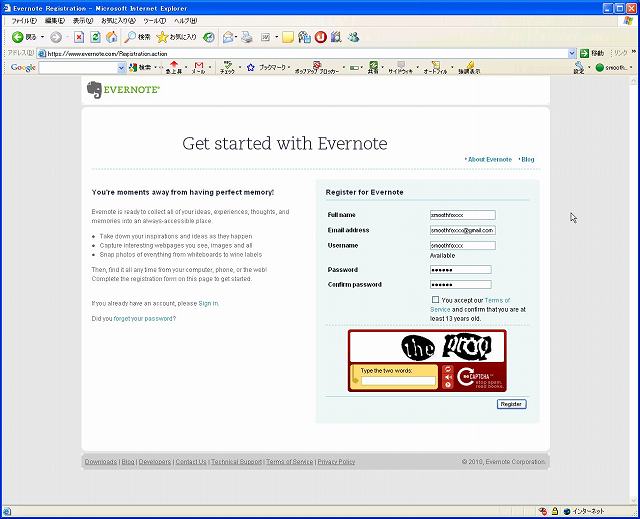640x519 pixels.
Task: Open the History icon
Action: point(209,38)
